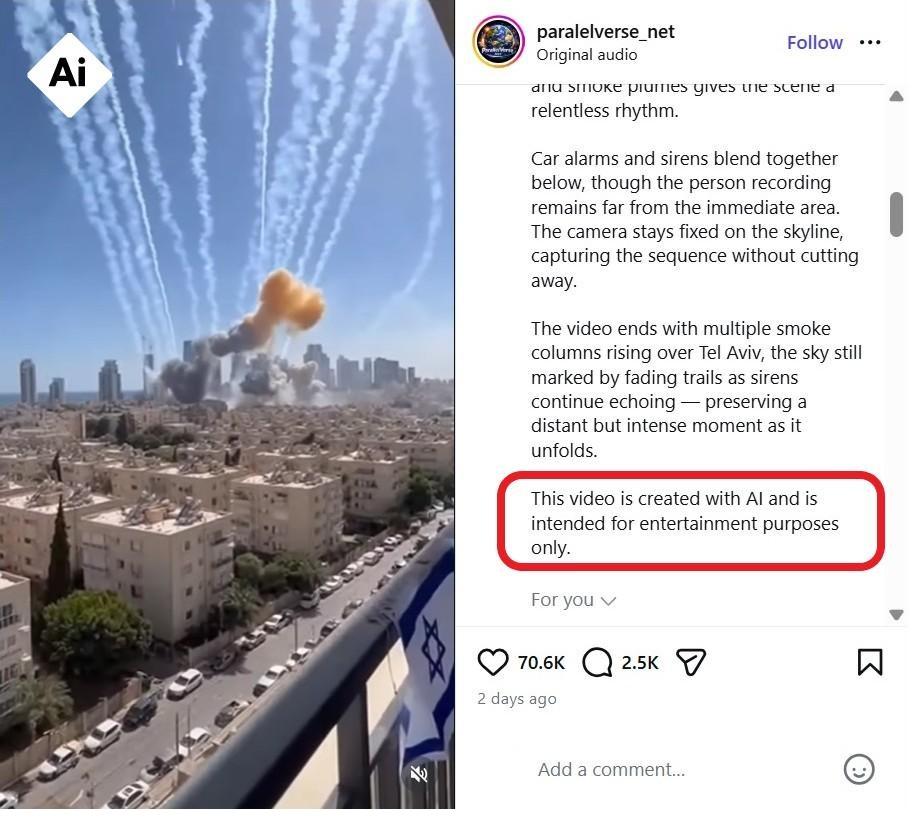Open more options three-dot menu

(870, 42)
